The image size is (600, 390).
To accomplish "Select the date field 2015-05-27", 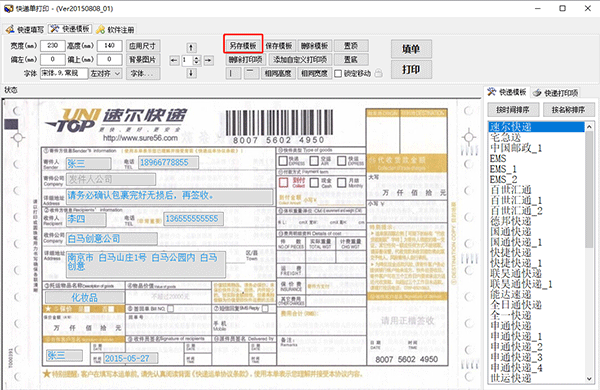I will point(131,358).
